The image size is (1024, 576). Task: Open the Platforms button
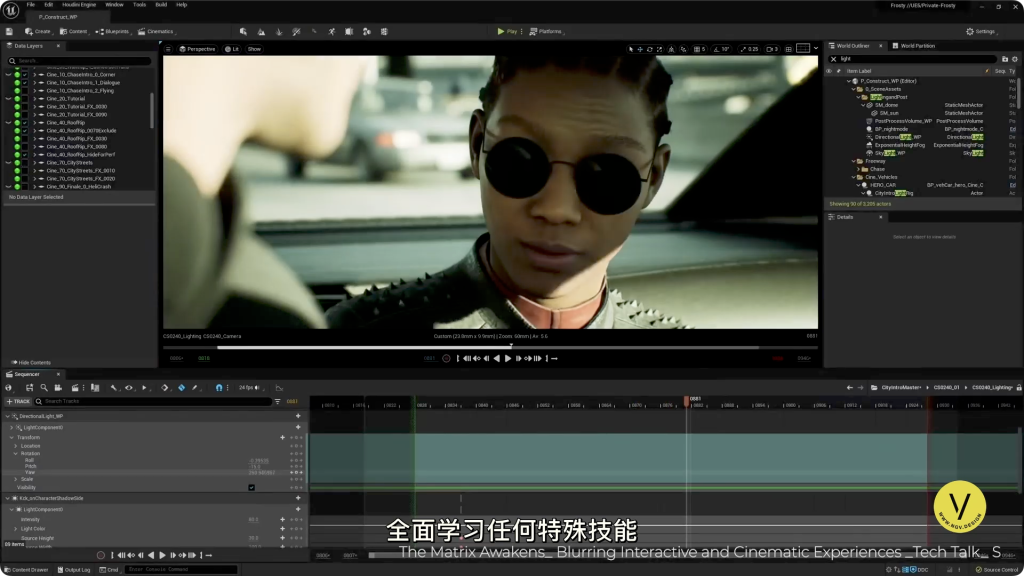(546, 31)
